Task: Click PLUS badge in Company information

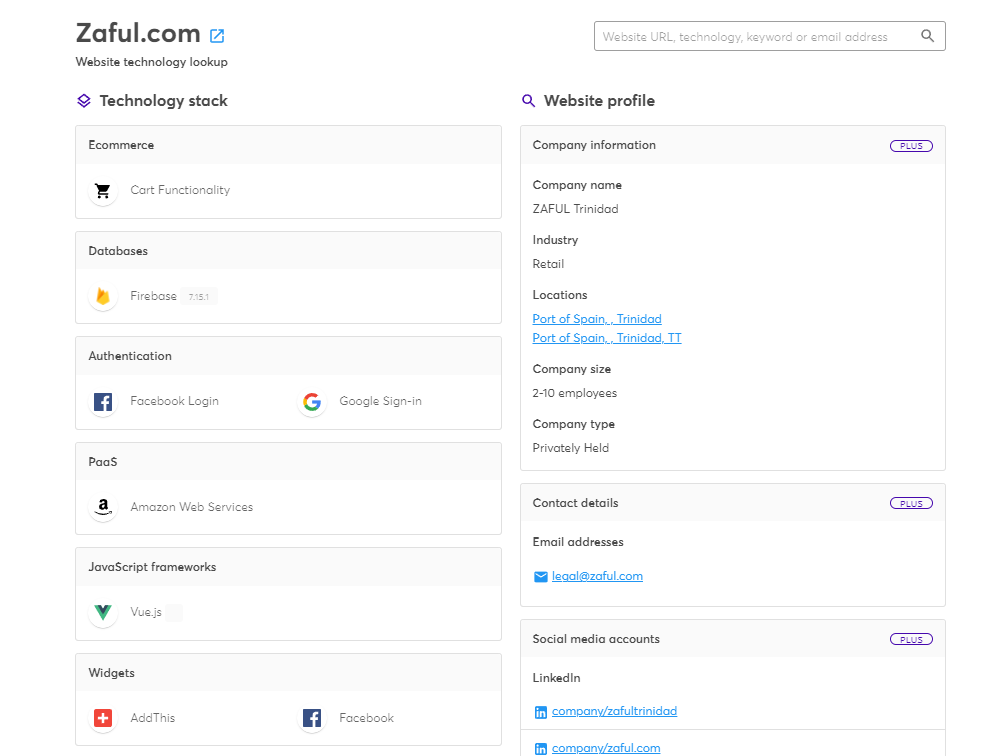Action: point(911,146)
